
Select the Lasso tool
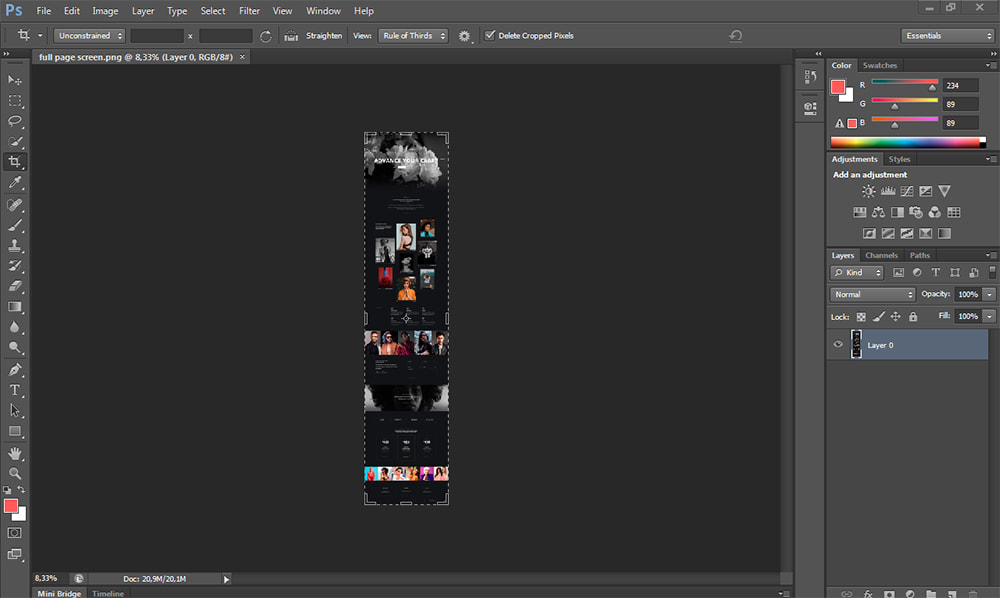15,121
